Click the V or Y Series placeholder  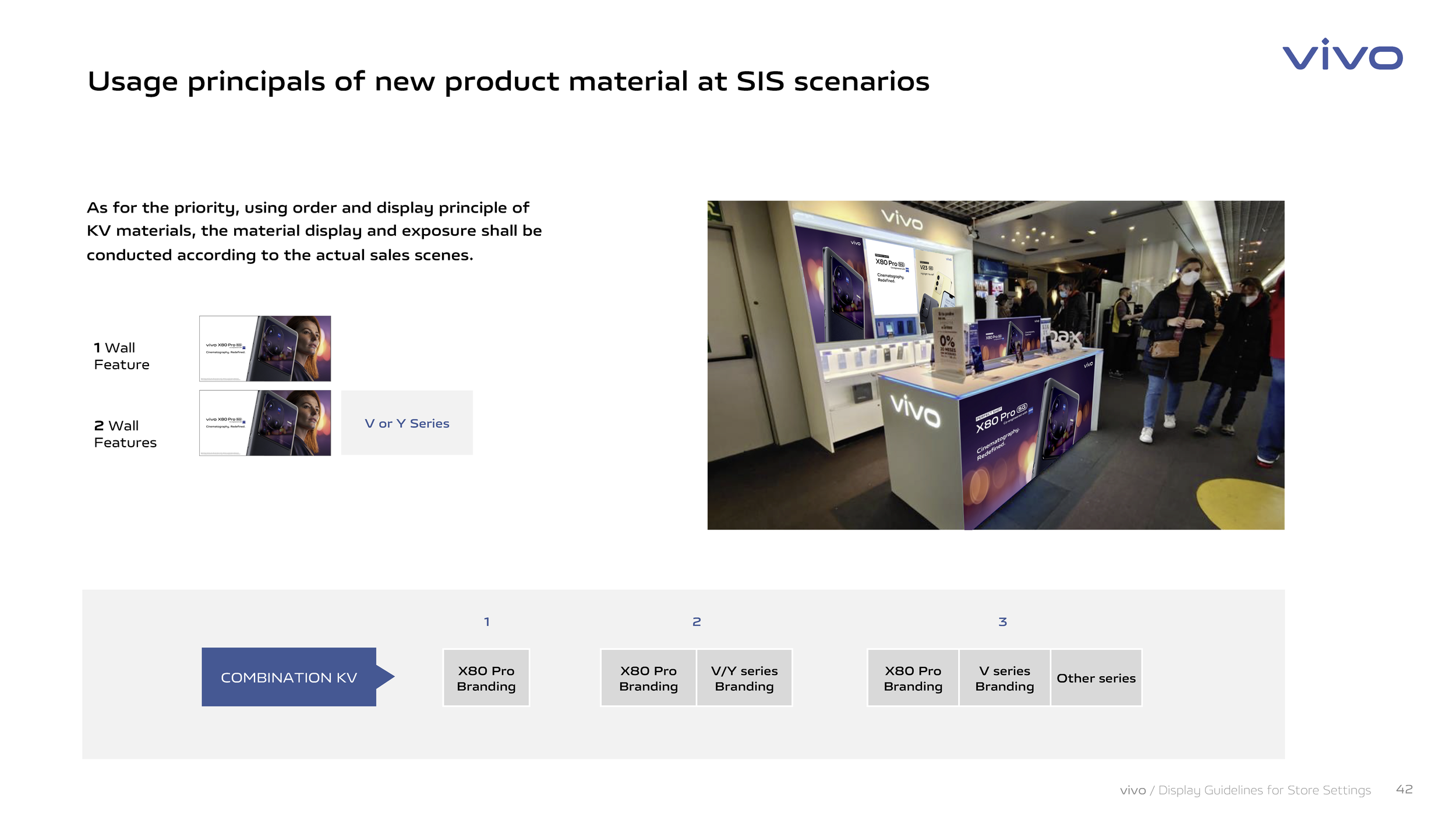pyautogui.click(x=407, y=423)
